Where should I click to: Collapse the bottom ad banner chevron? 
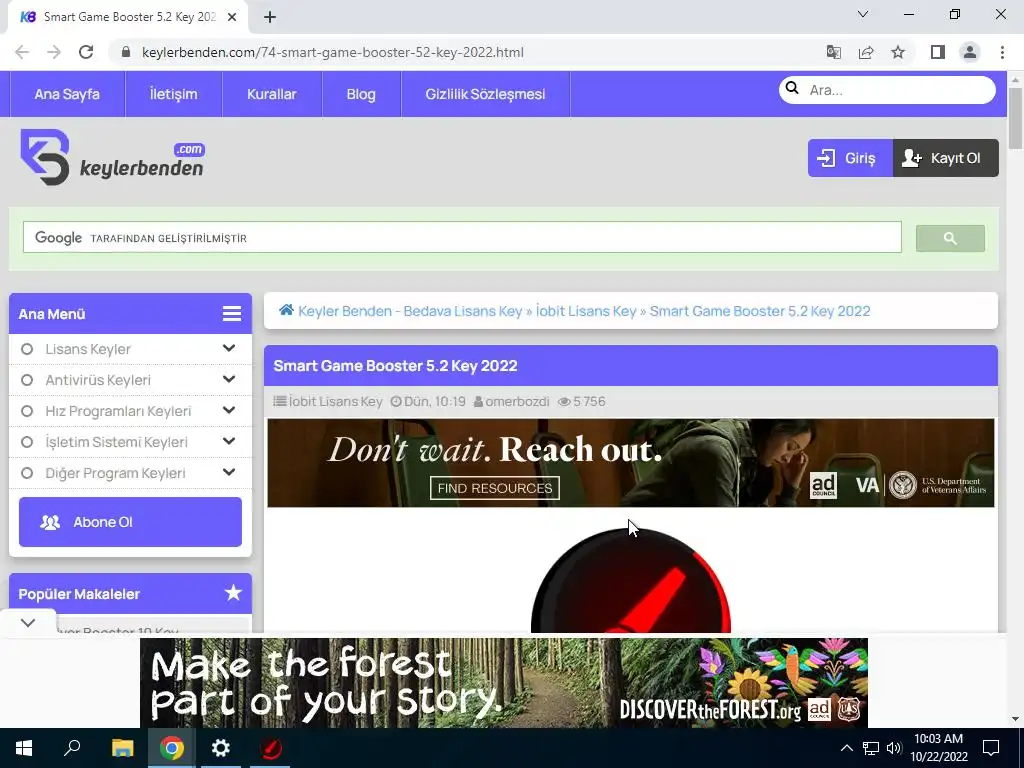point(28,623)
